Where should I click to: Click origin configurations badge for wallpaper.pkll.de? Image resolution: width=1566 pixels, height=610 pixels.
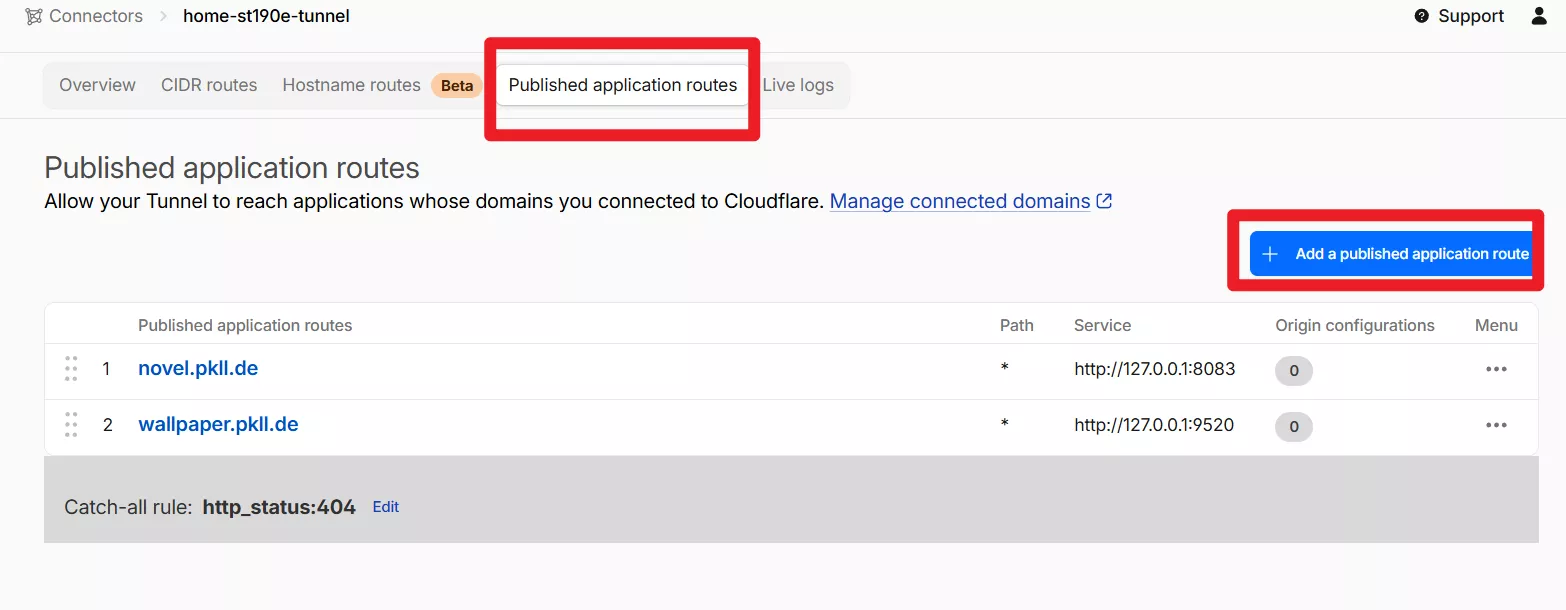pyautogui.click(x=1293, y=427)
